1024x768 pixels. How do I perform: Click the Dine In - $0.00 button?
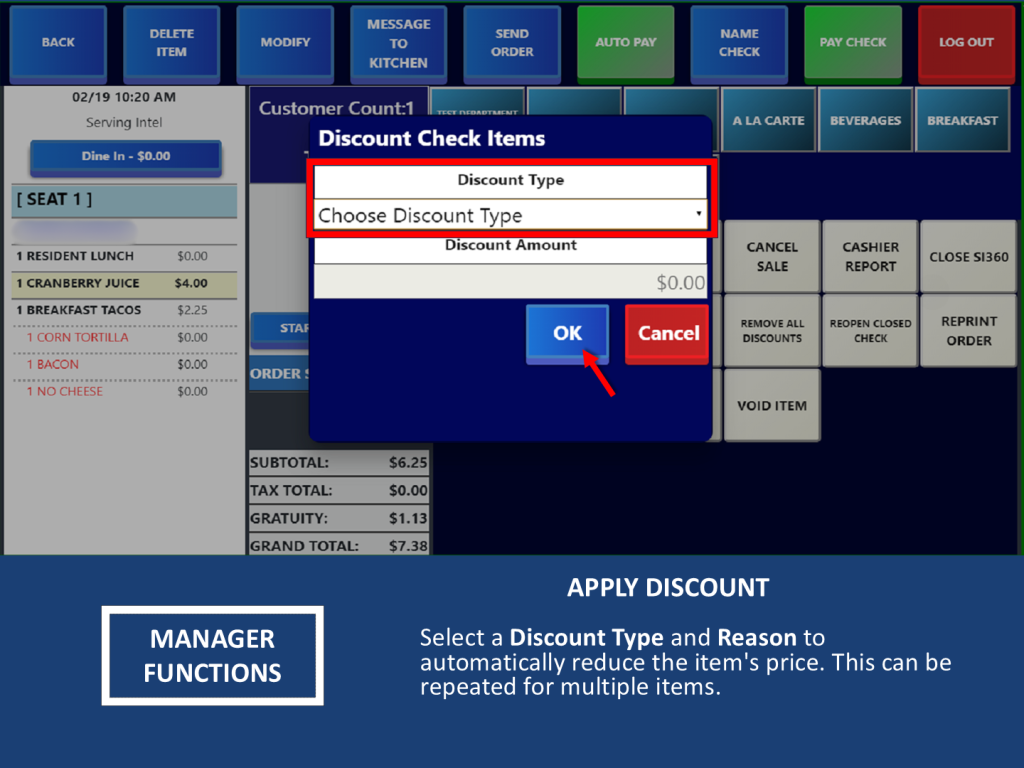click(x=125, y=157)
